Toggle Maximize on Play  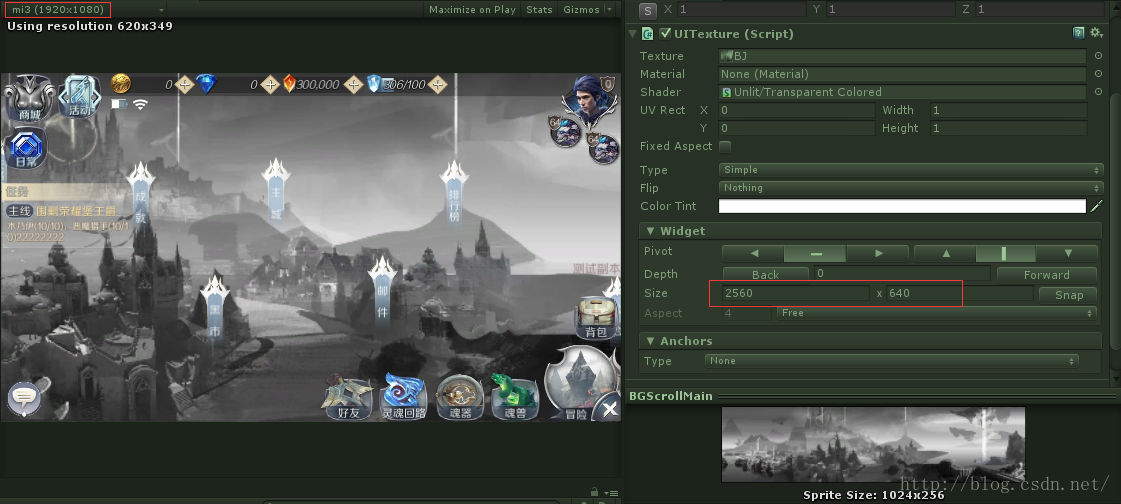(x=472, y=9)
